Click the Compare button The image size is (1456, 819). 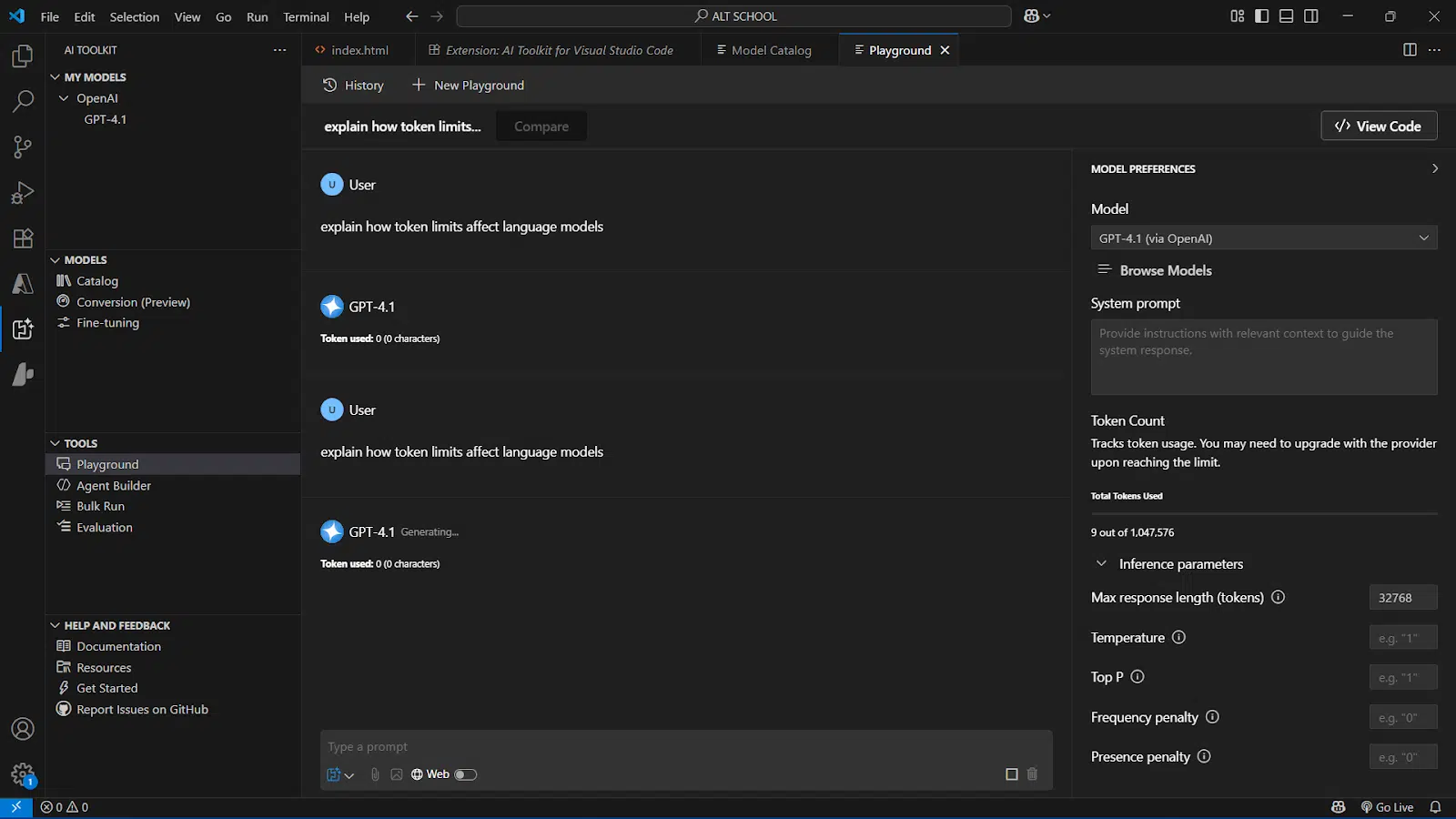[541, 126]
